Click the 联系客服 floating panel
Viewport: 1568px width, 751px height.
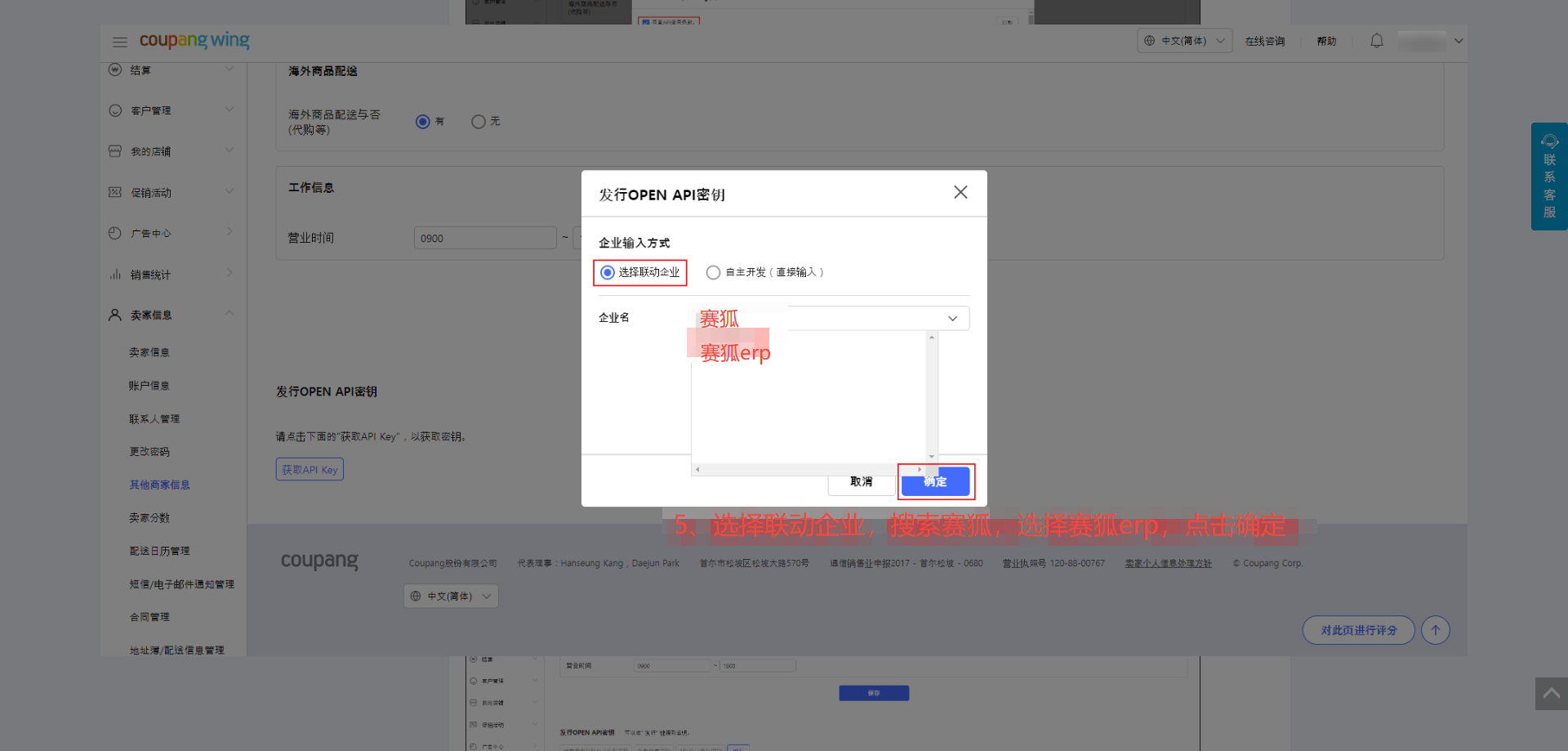click(x=1549, y=177)
